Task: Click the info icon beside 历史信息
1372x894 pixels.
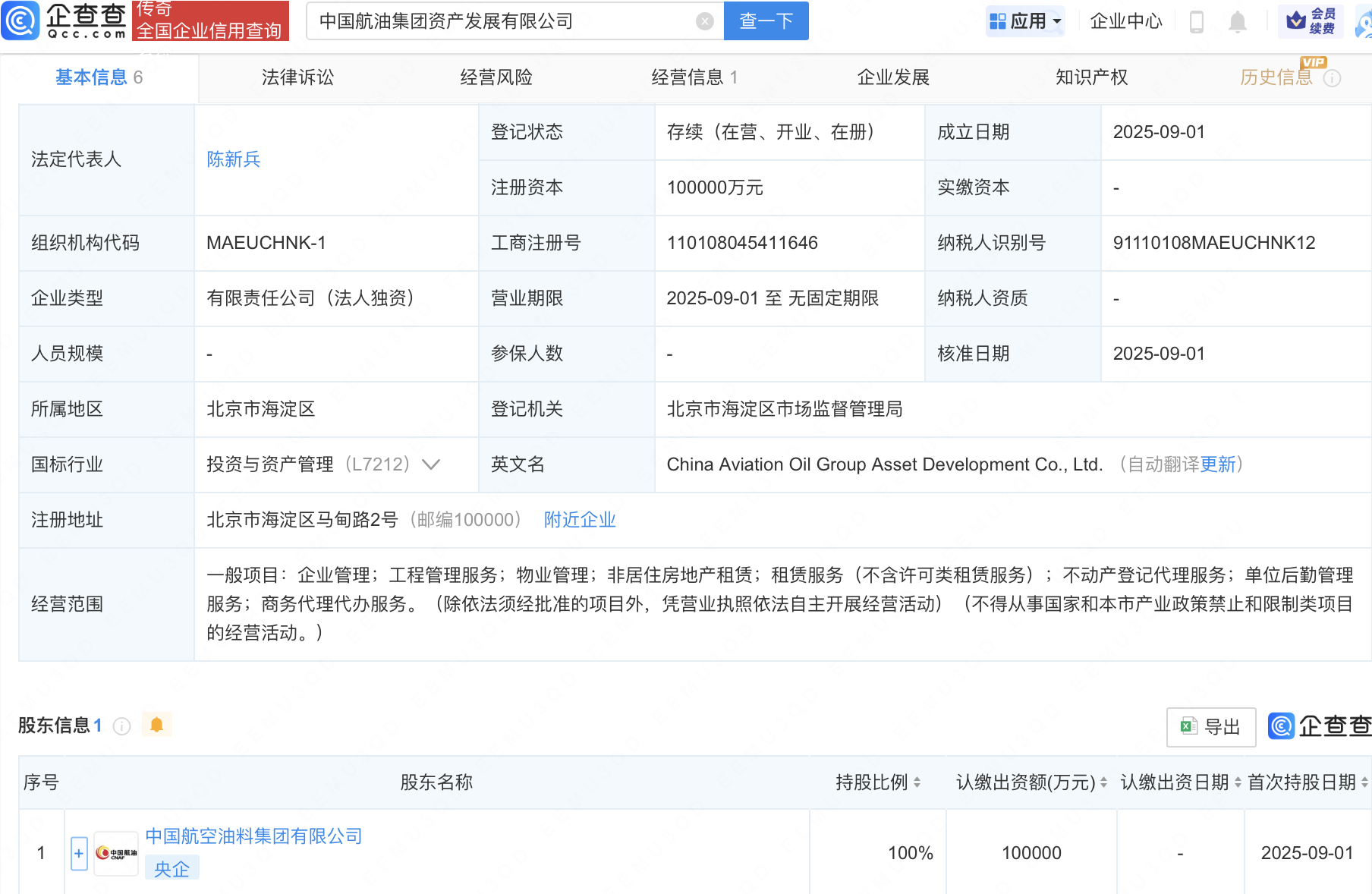Action: coord(1333,78)
